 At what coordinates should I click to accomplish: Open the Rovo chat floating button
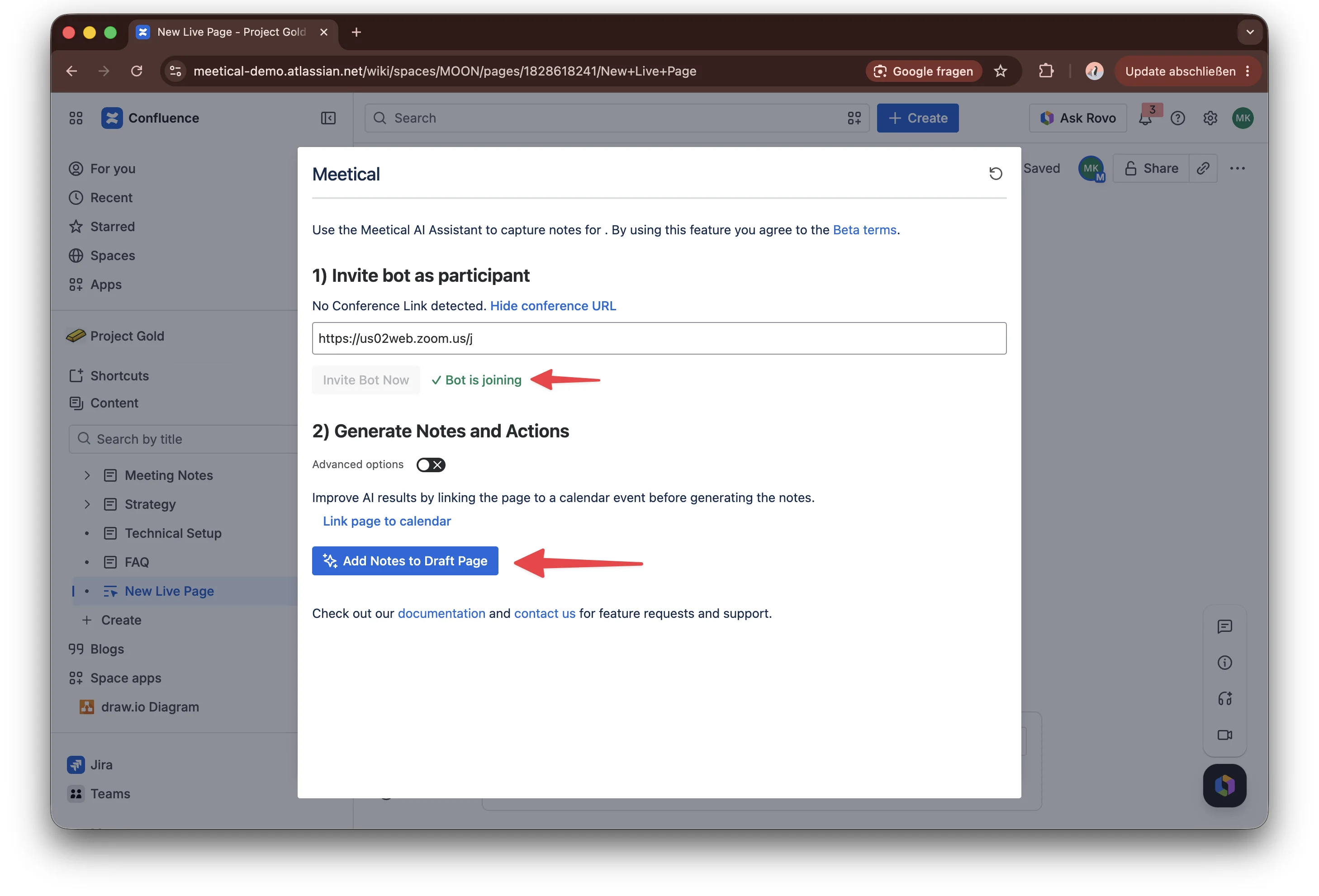click(1224, 786)
